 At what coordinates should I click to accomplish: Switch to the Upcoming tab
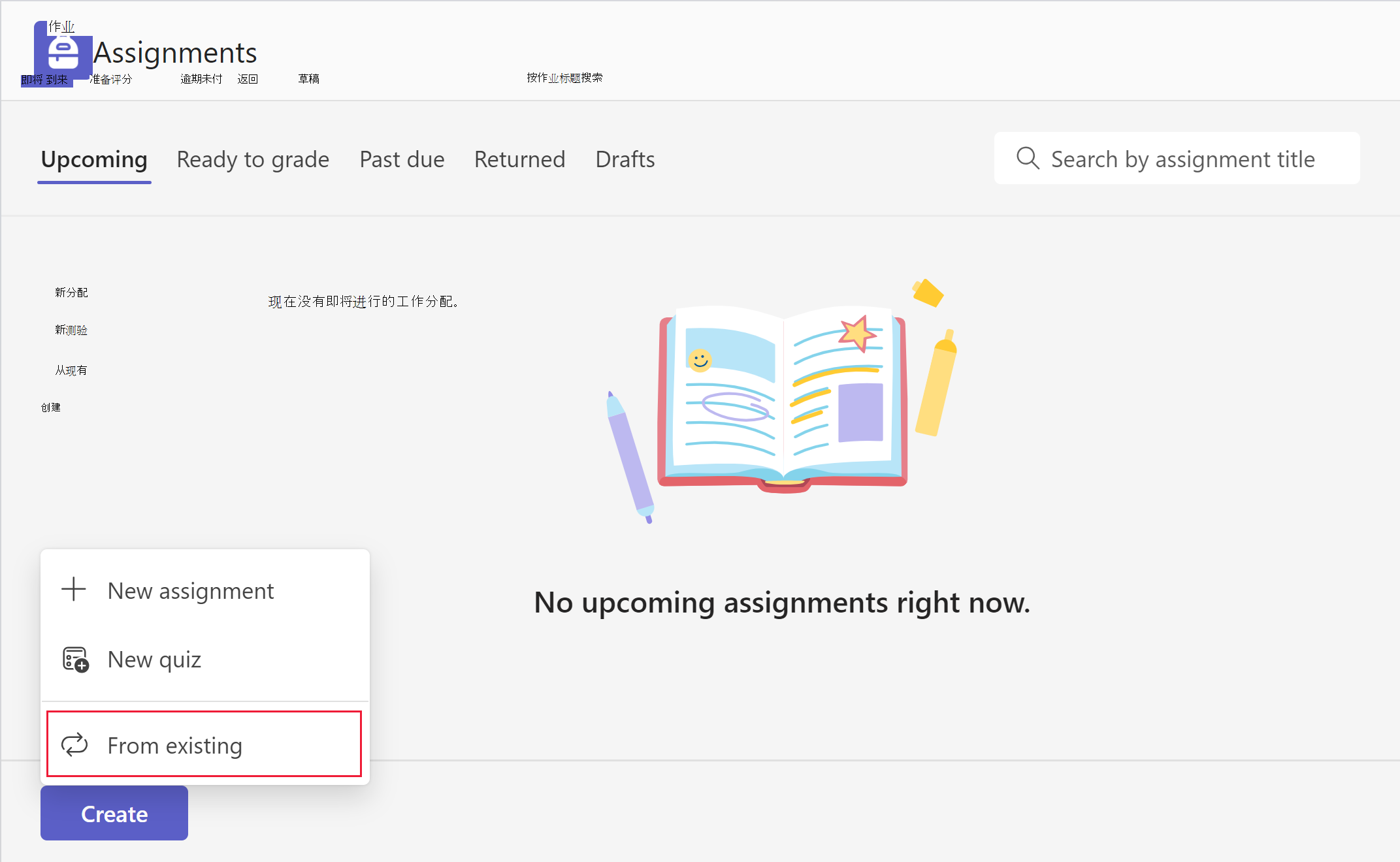click(x=94, y=159)
